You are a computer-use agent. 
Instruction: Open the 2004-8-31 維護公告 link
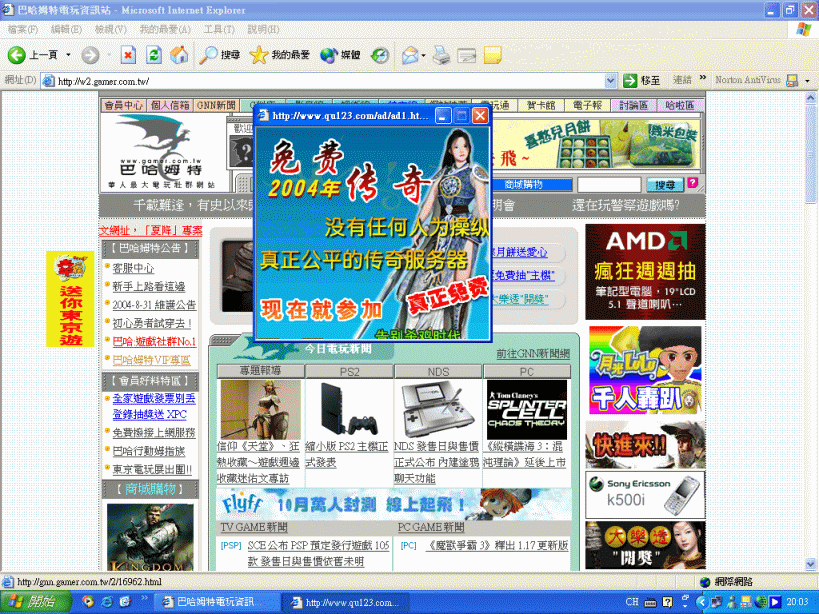coord(154,305)
